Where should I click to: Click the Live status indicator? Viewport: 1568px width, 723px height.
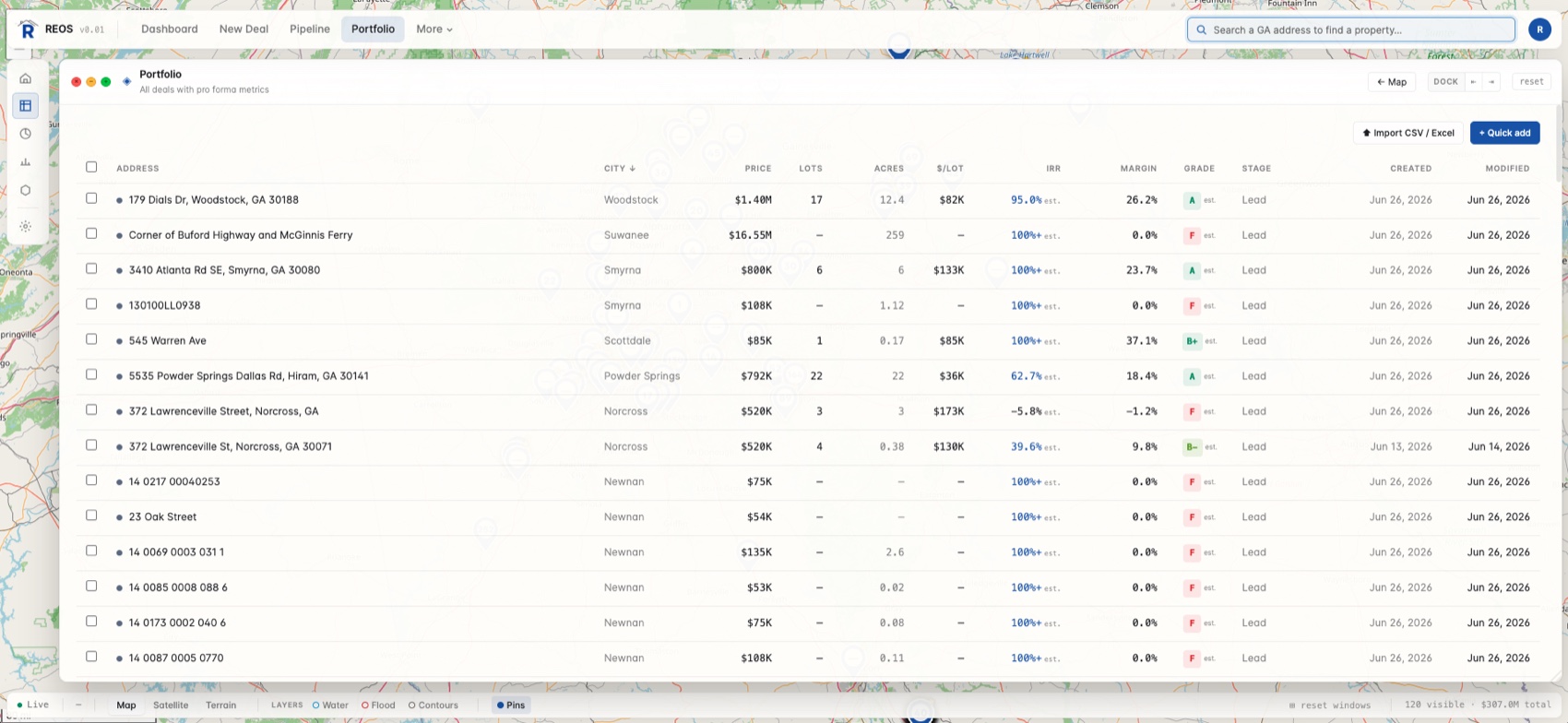point(33,705)
